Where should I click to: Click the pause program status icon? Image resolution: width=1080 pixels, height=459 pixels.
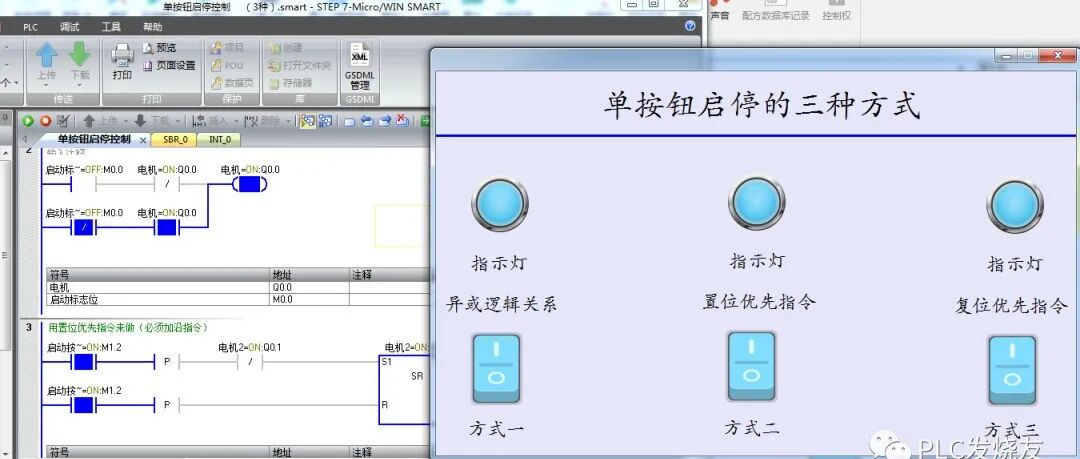(x=325, y=121)
